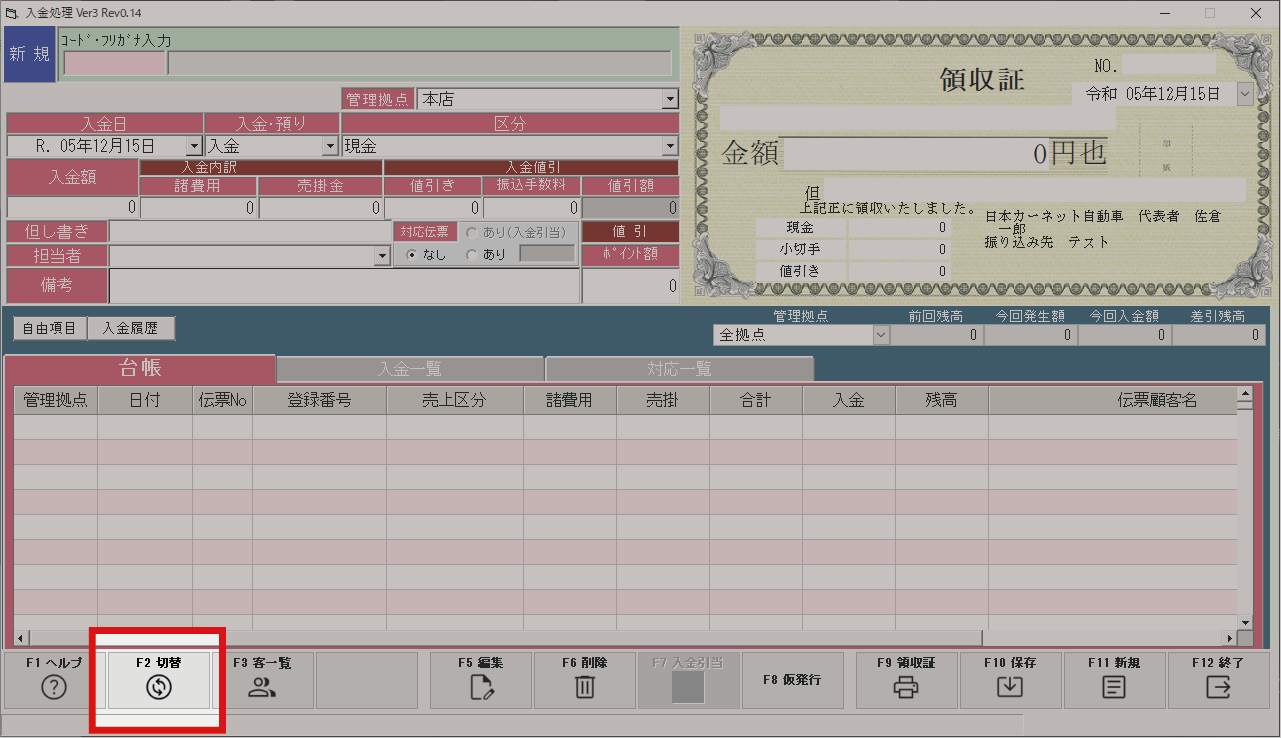Image resolution: width=1281 pixels, height=738 pixels.
Task: Click the 新規 mode button
Action: click(x=29, y=54)
